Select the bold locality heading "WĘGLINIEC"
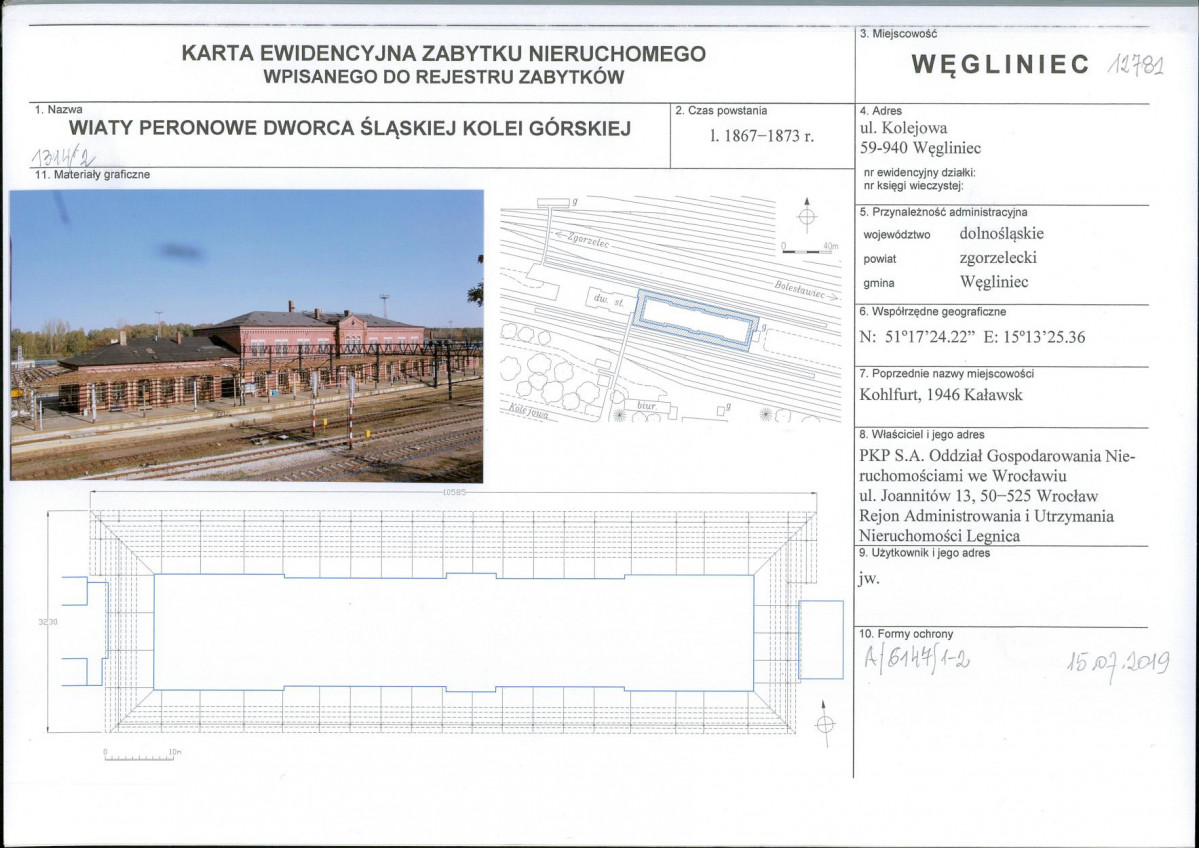 pos(1000,65)
